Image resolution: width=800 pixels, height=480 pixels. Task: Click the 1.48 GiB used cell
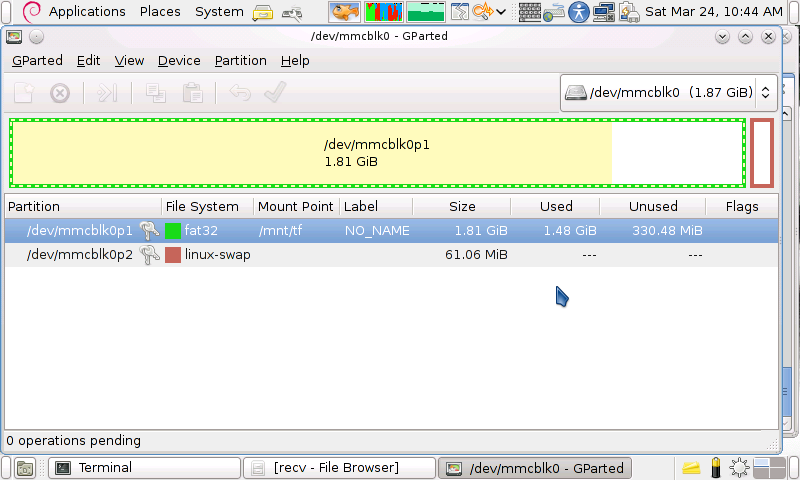570,231
